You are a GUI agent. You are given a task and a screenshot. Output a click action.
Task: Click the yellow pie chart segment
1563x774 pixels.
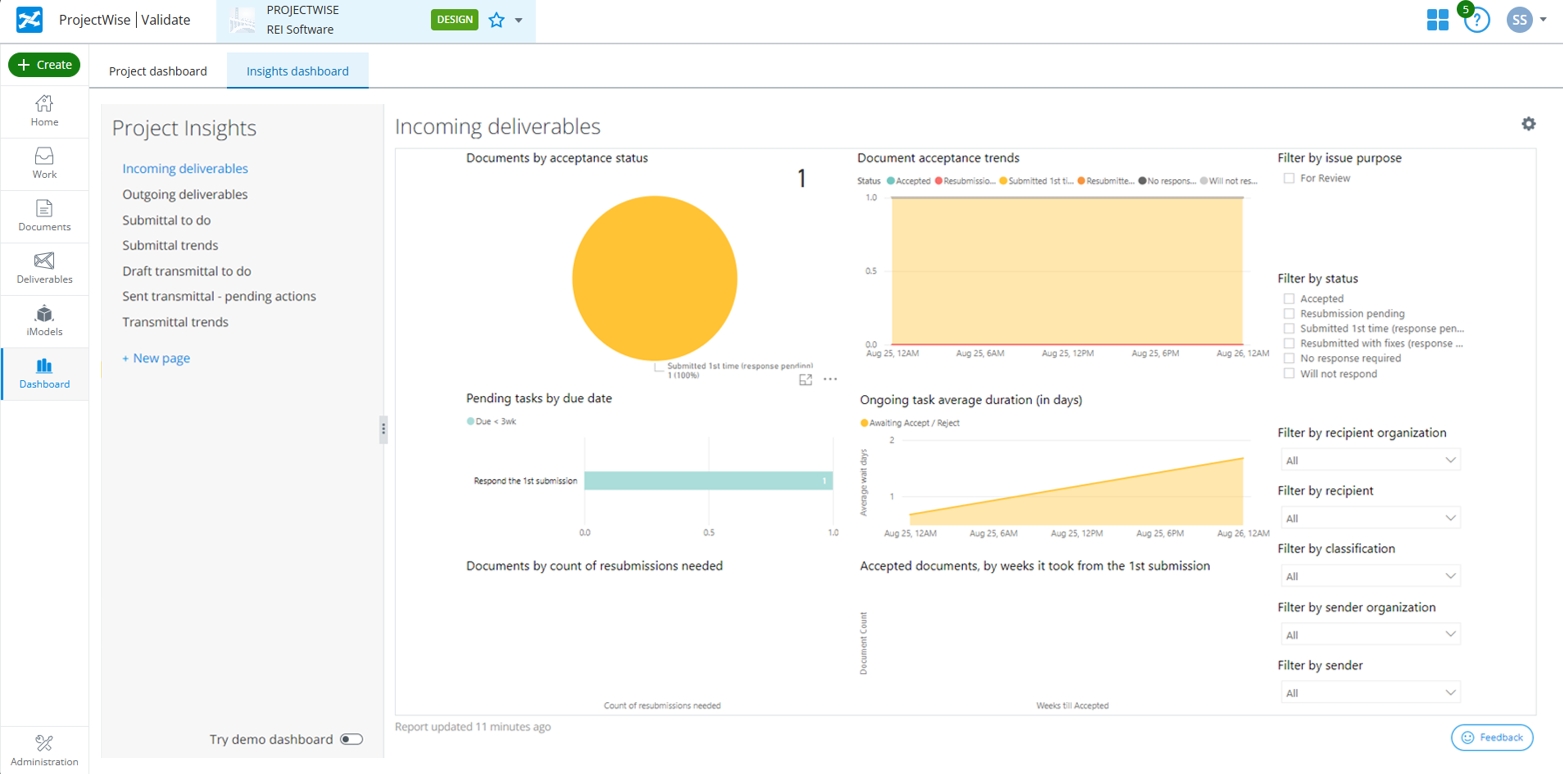pos(654,278)
